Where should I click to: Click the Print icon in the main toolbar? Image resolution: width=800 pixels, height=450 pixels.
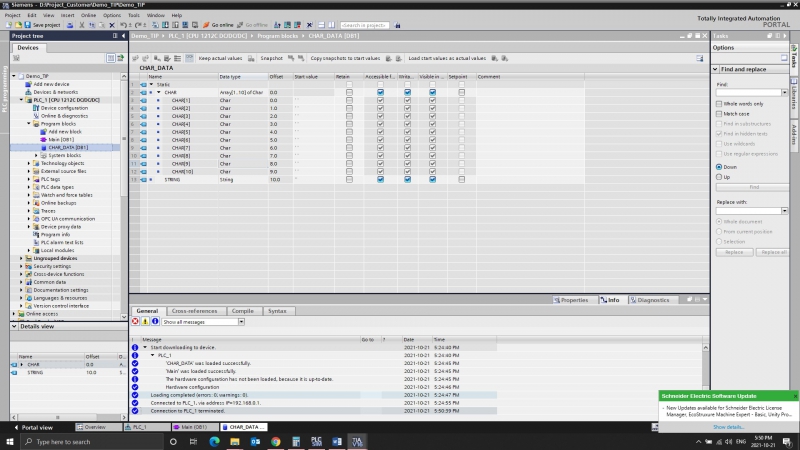coord(70,25)
